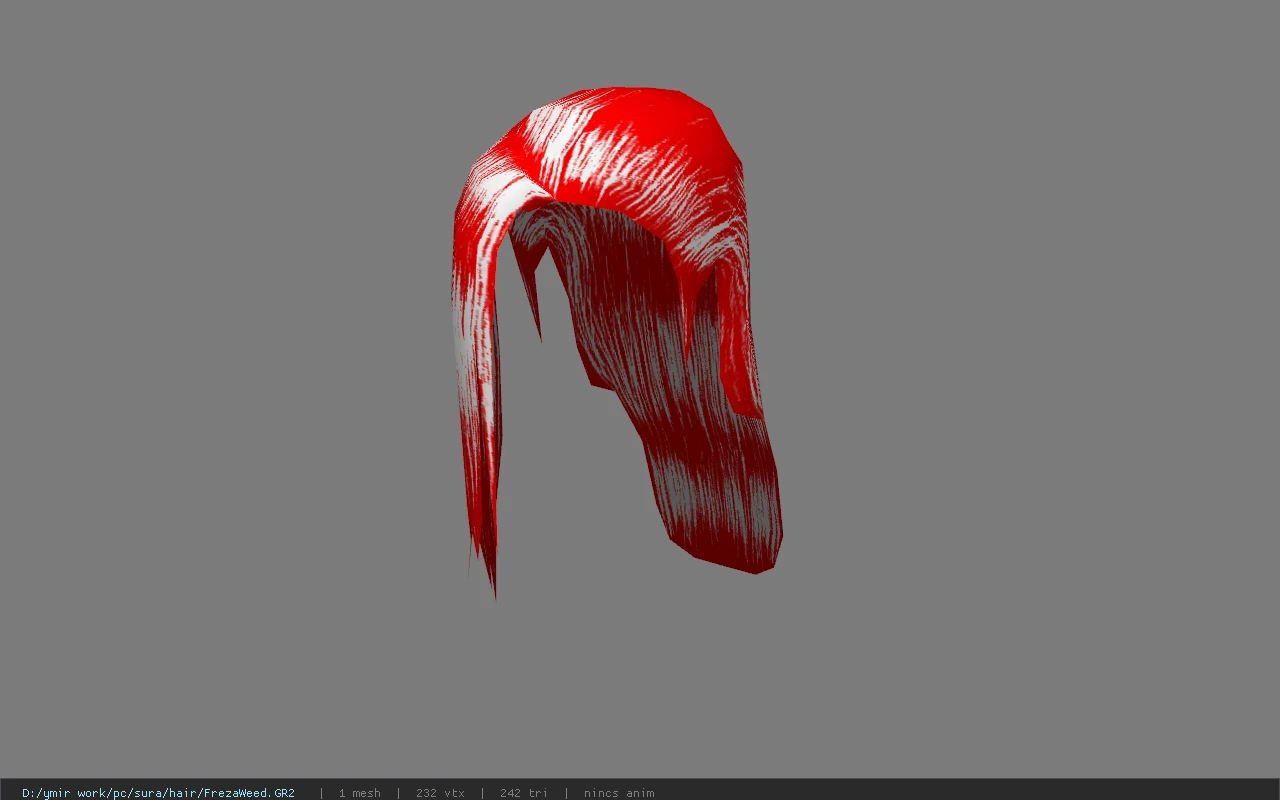The height and width of the screenshot is (800, 1280).
Task: Click the '1 mesh' status entry
Action: coord(359,793)
